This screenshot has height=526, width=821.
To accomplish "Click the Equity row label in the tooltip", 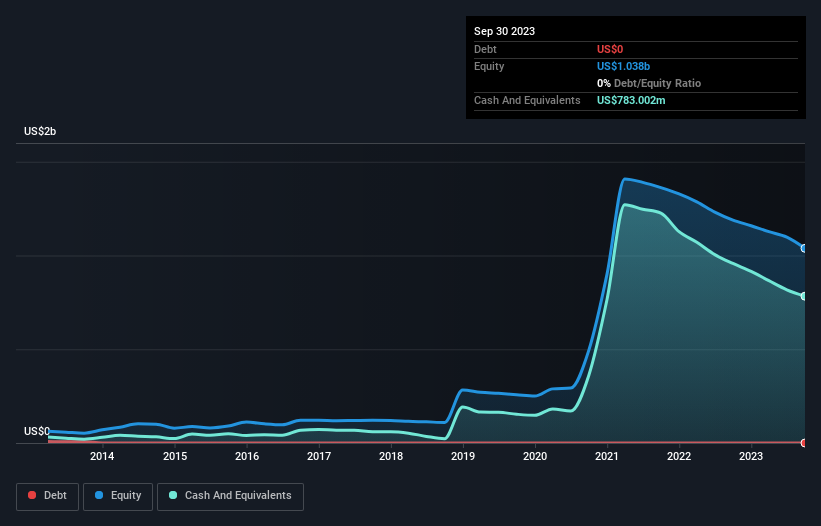I will coord(489,66).
